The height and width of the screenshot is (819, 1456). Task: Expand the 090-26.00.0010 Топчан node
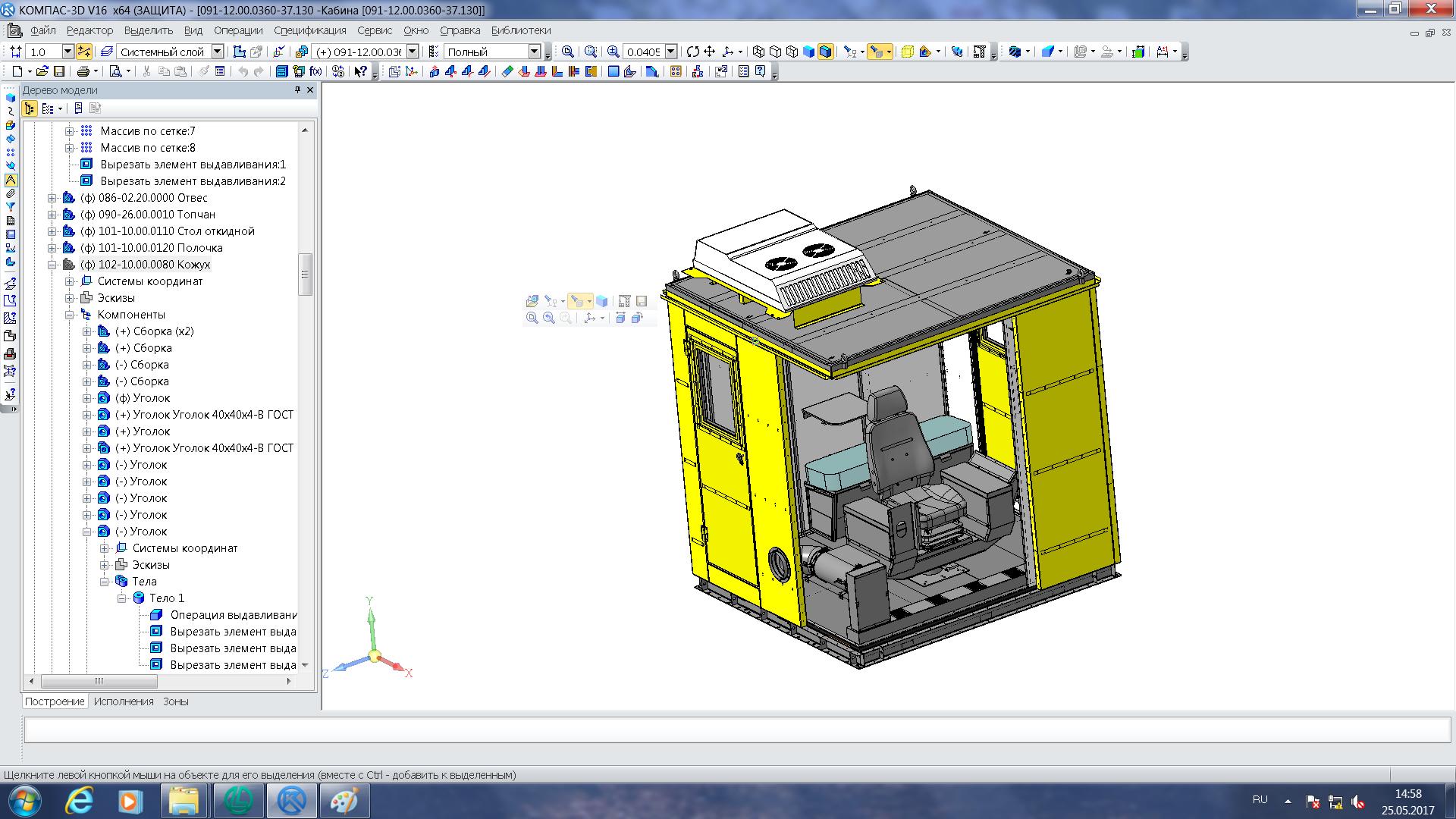pos(52,215)
